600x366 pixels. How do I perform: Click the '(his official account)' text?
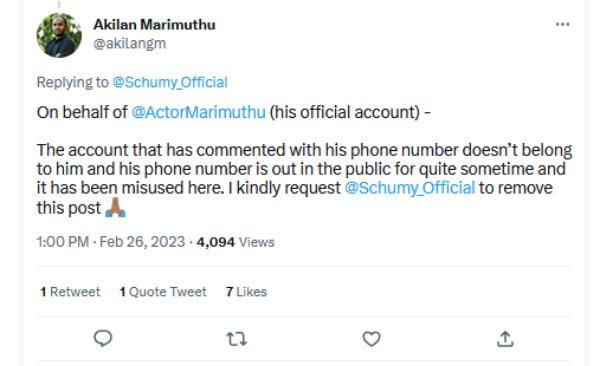point(345,112)
